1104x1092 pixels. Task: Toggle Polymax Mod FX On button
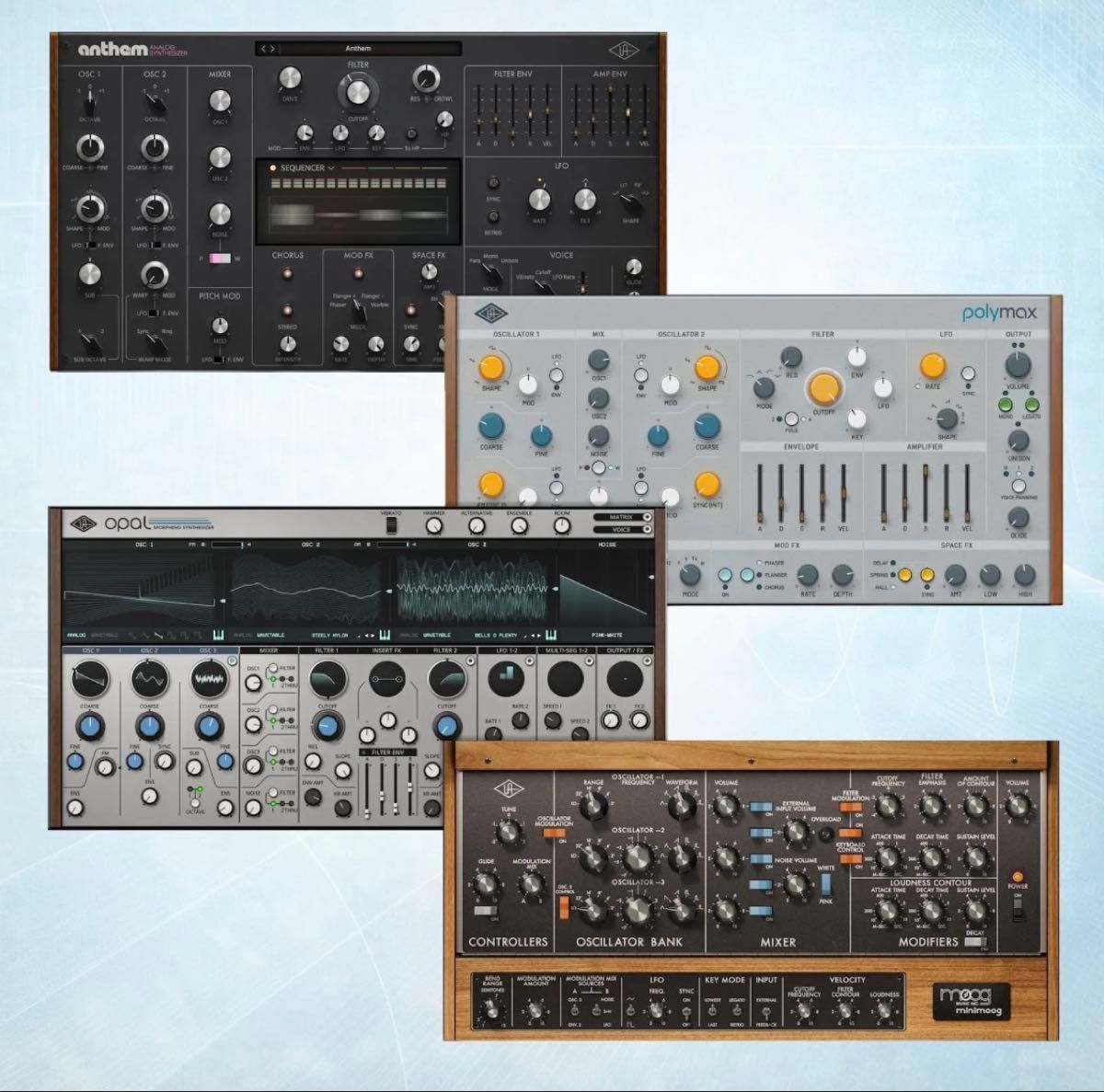coord(726,576)
